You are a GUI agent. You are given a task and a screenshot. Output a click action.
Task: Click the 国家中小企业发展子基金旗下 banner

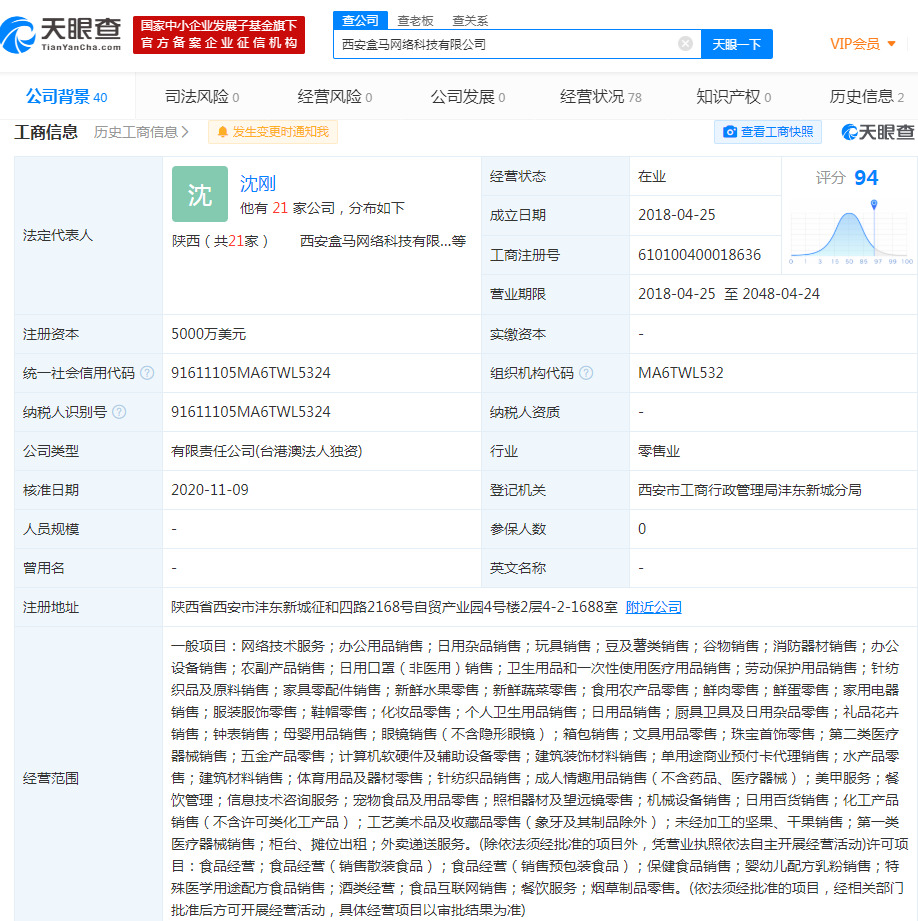[219, 35]
